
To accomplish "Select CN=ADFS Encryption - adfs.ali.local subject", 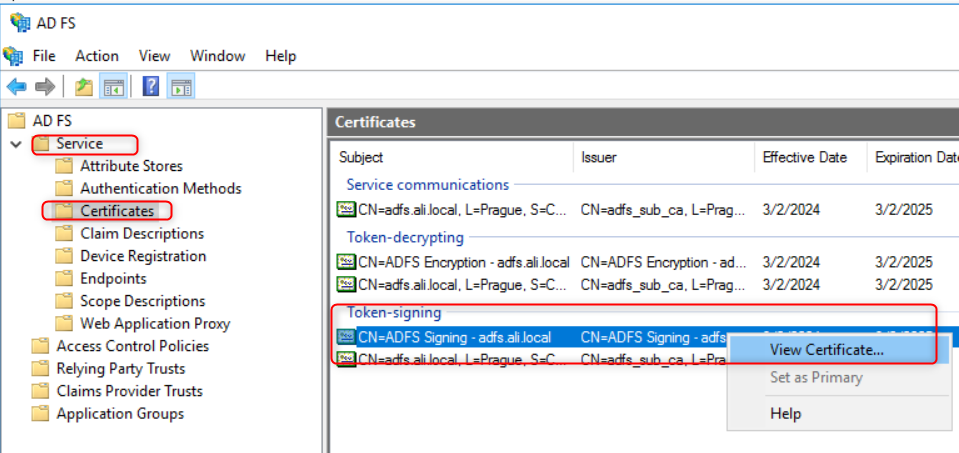I will (464, 262).
